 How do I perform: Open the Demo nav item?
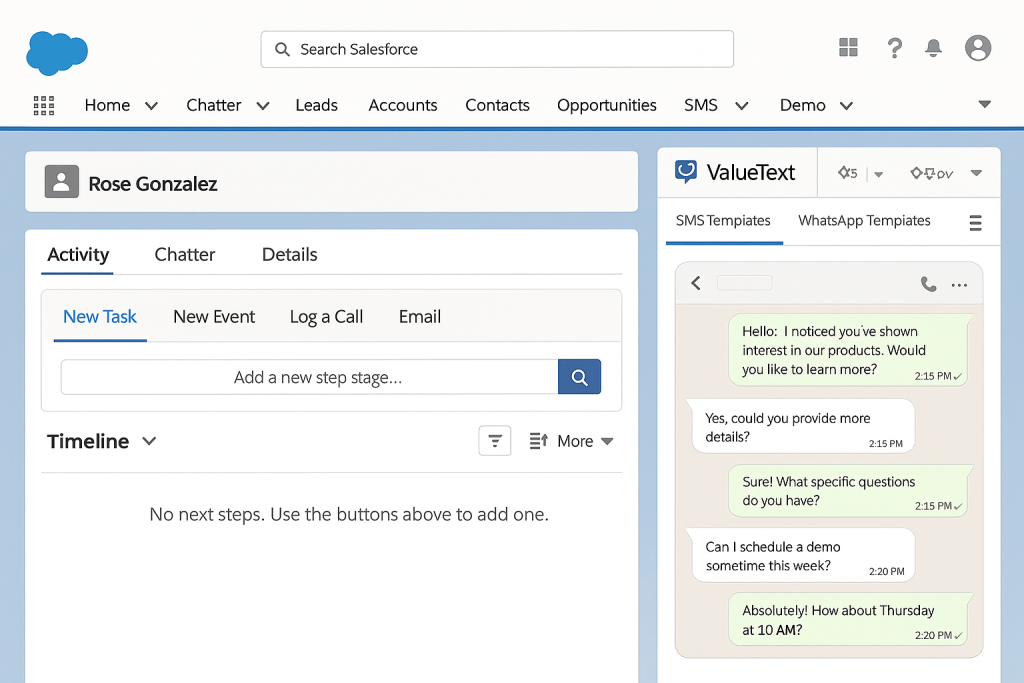803,105
